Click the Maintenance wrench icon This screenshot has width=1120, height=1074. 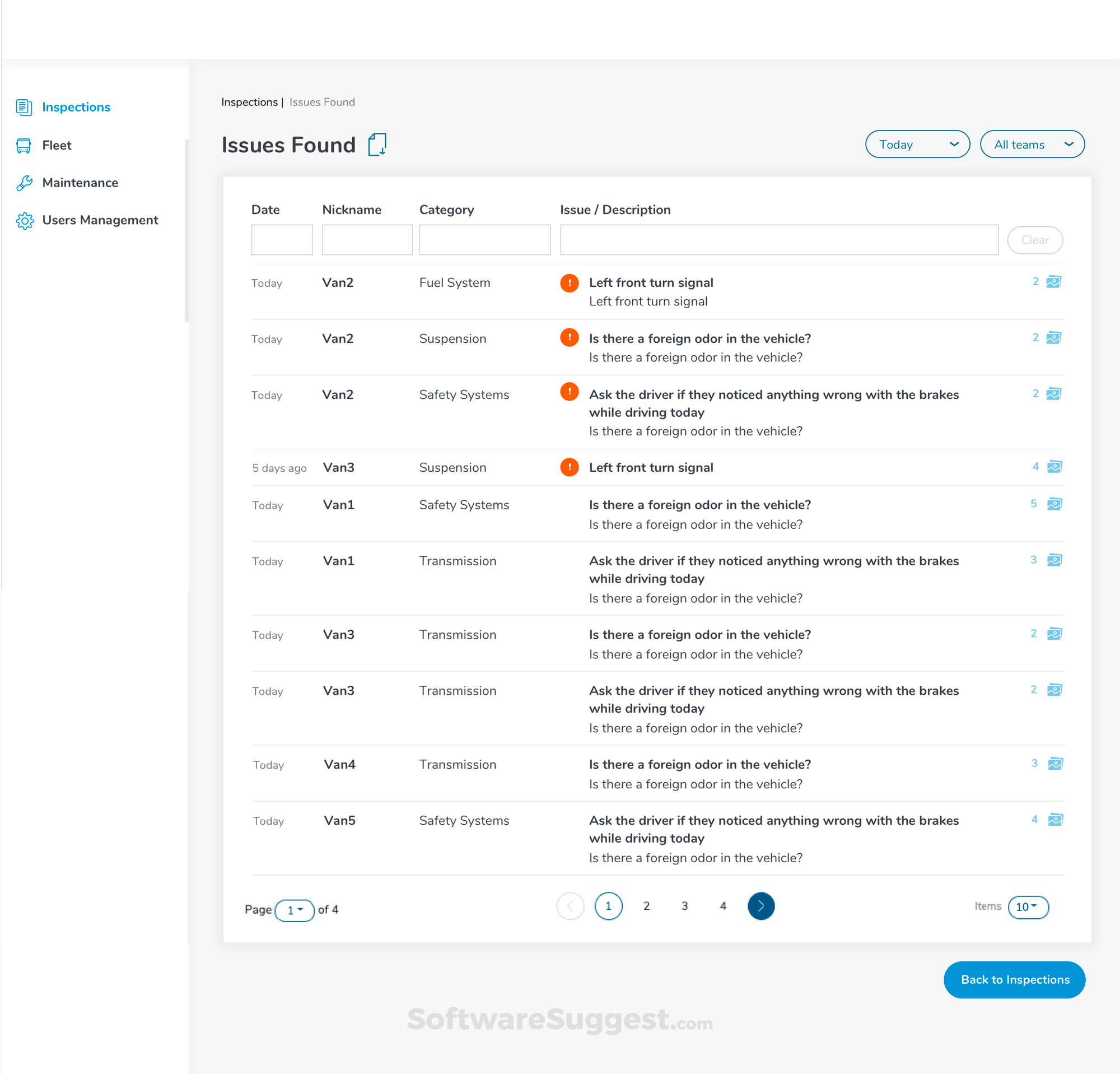pyautogui.click(x=24, y=183)
